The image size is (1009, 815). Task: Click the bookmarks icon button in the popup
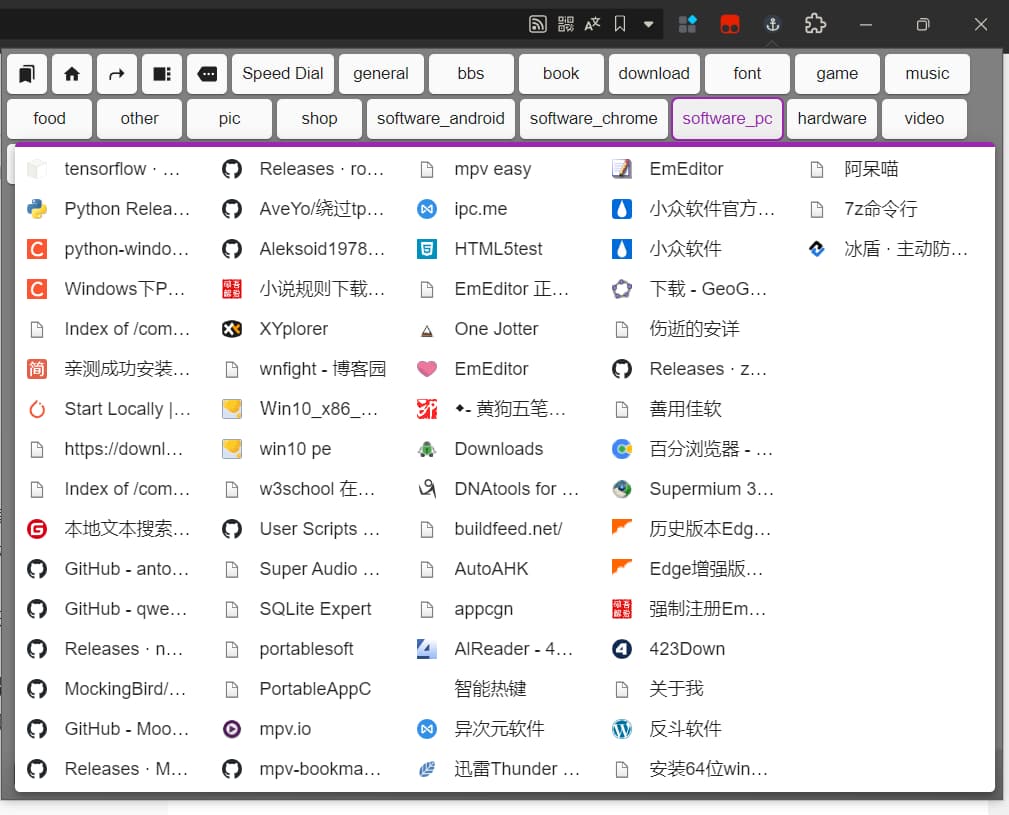[x=27, y=73]
